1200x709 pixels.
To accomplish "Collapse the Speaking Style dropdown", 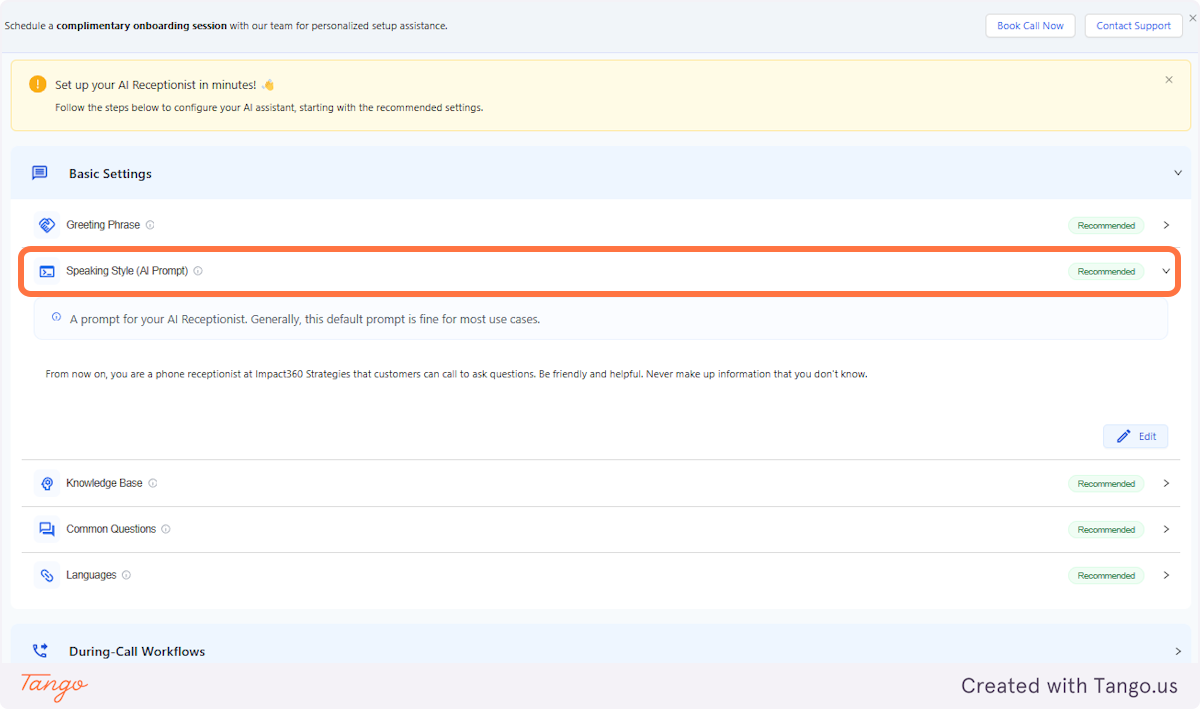I will (1166, 271).
